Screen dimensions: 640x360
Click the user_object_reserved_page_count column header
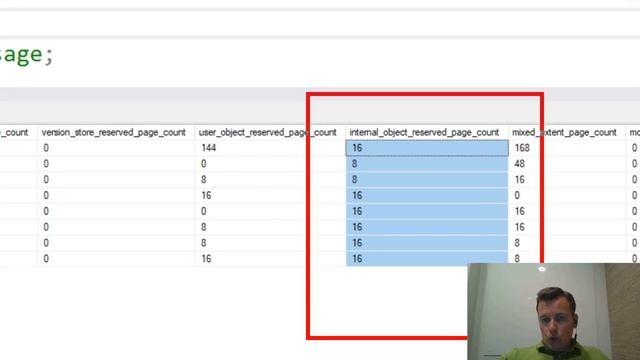pos(270,132)
